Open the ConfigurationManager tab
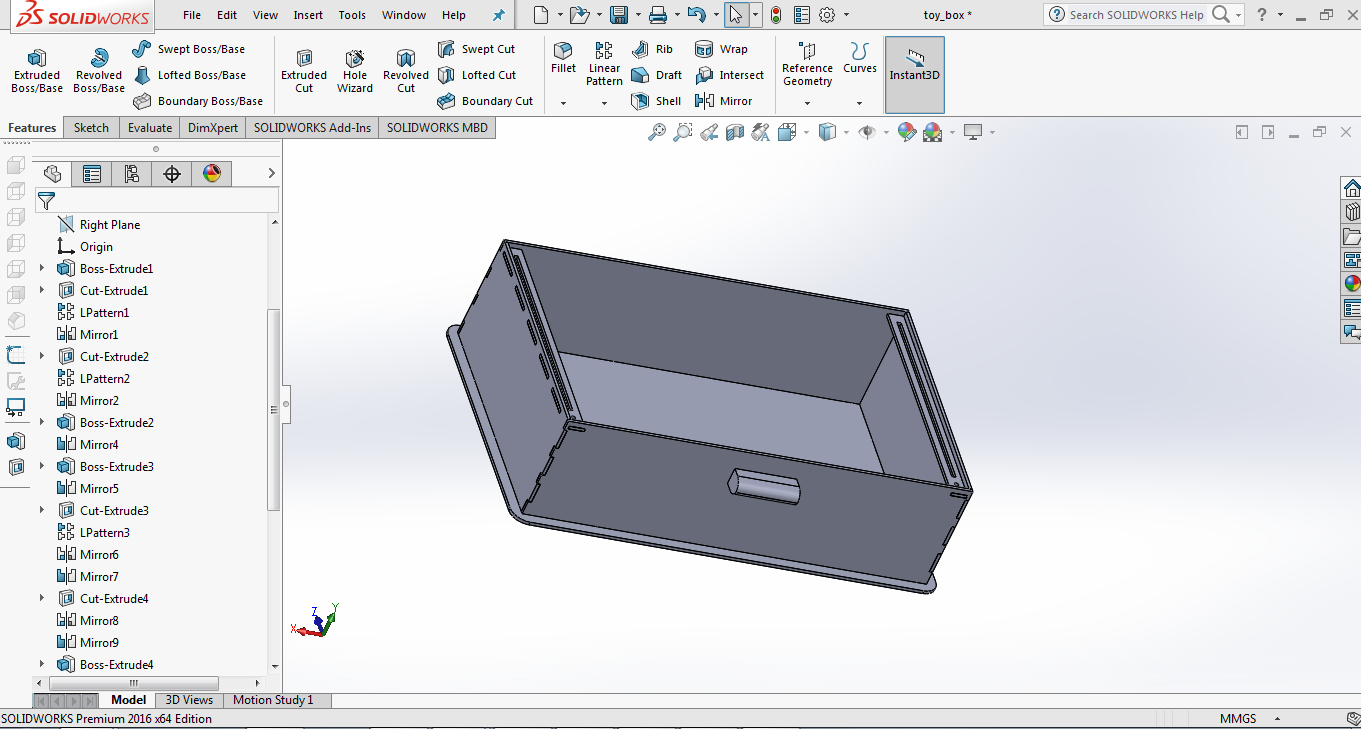1361x729 pixels. (x=132, y=174)
